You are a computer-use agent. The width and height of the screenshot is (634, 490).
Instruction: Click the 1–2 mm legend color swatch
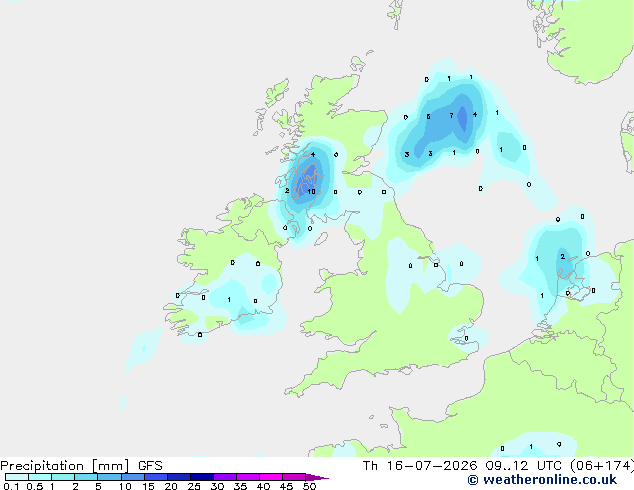click(x=63, y=477)
